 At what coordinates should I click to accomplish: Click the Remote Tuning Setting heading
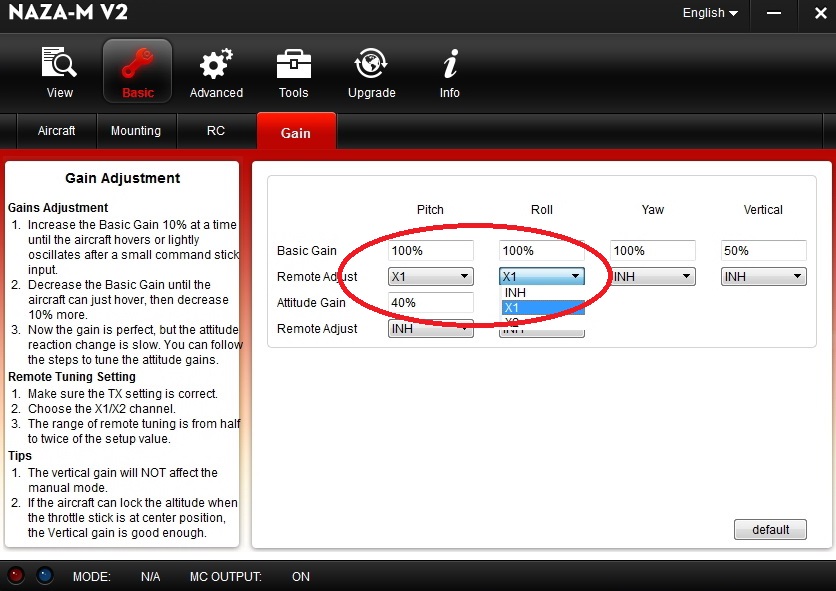72,377
